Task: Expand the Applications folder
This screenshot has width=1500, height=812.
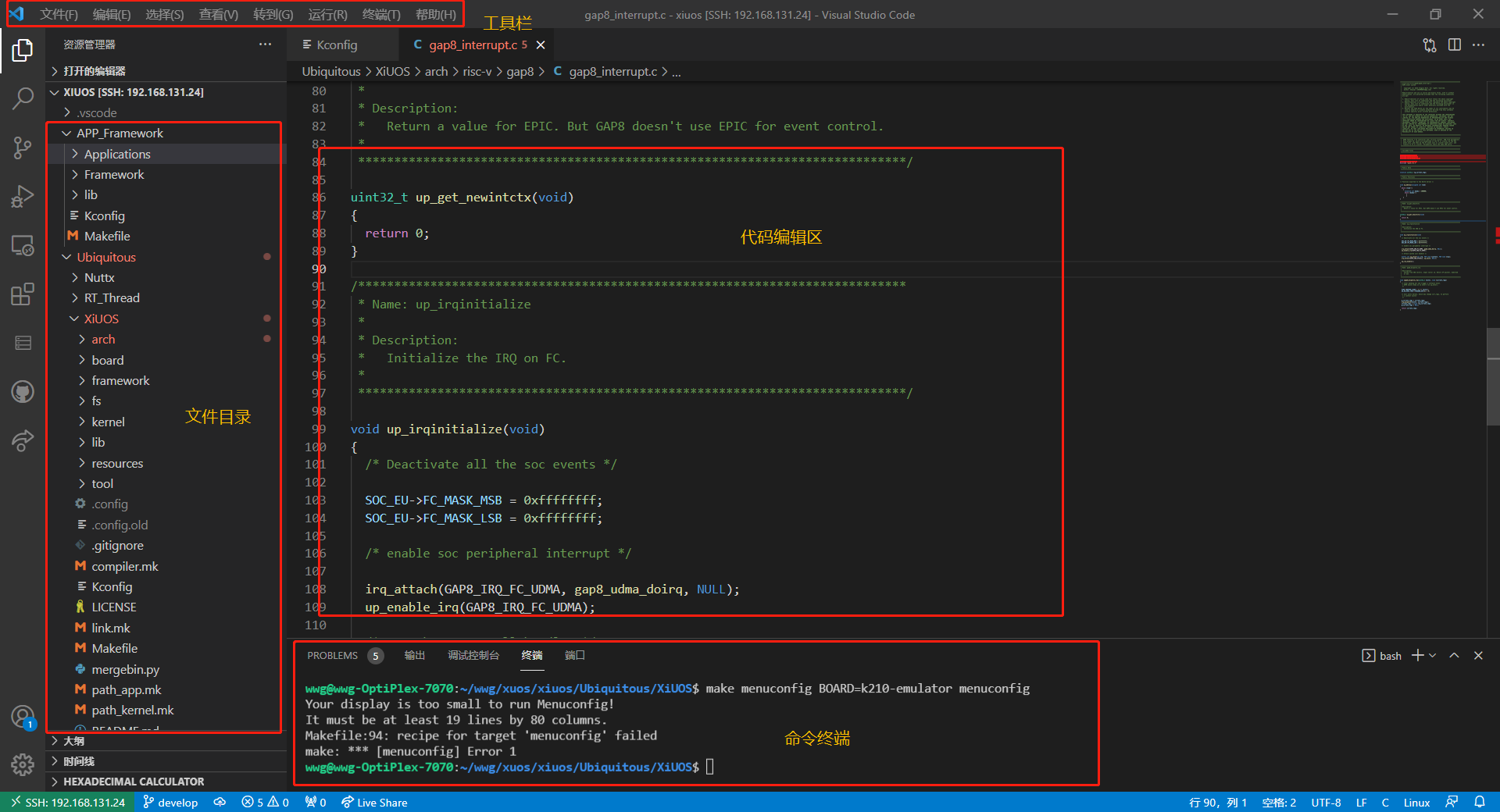Action: point(166,155)
